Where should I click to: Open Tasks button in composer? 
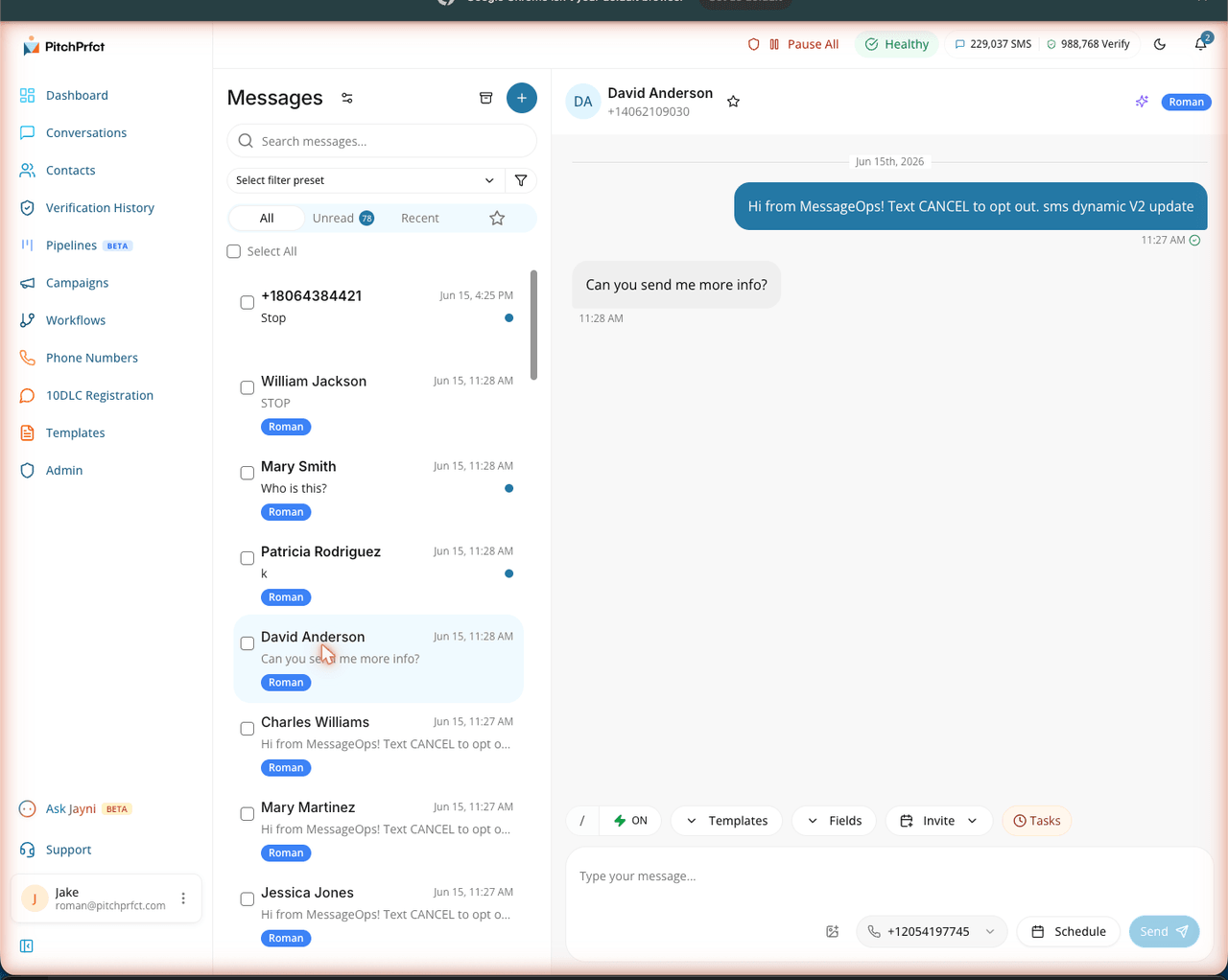[1037, 821]
